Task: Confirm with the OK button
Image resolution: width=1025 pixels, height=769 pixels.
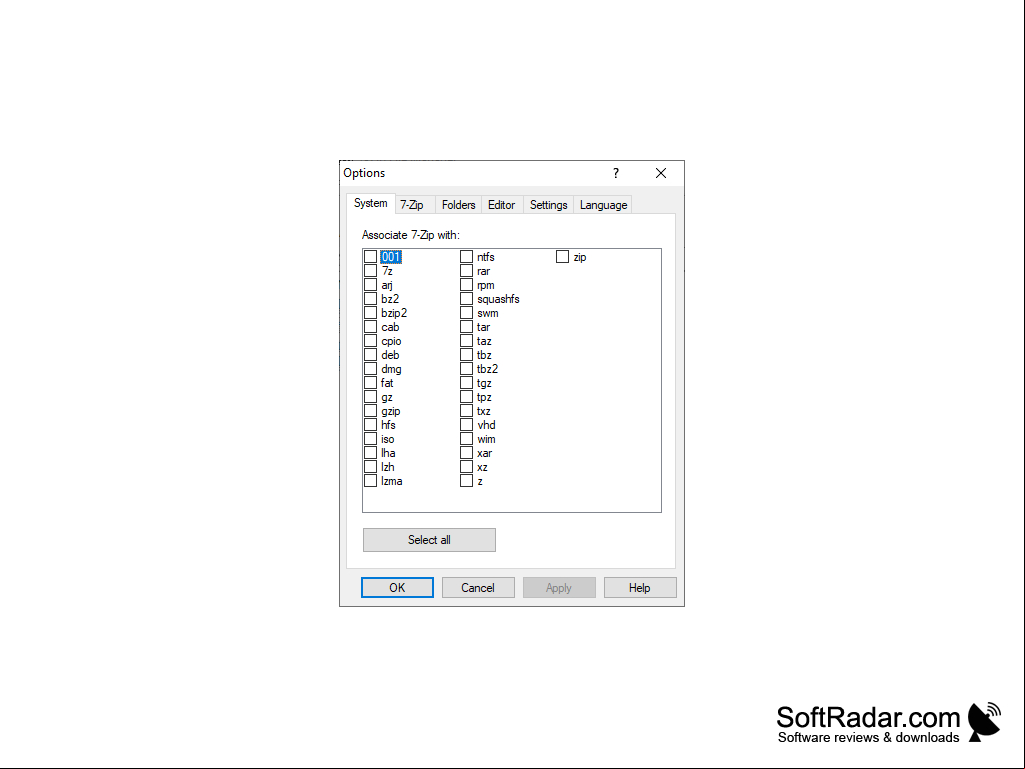Action: pyautogui.click(x=397, y=588)
